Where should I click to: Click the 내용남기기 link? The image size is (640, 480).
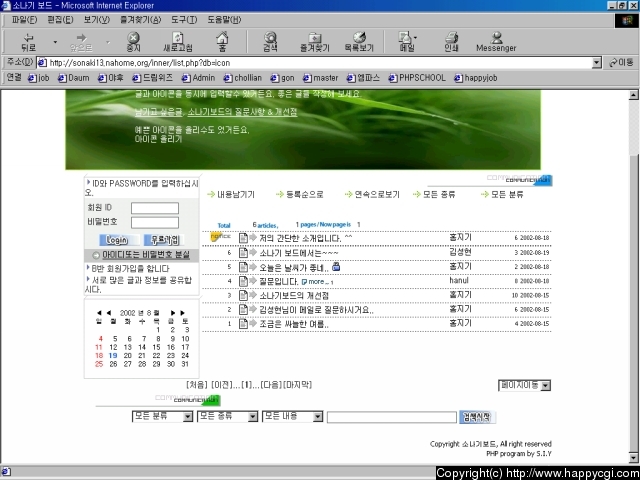[x=236, y=195]
